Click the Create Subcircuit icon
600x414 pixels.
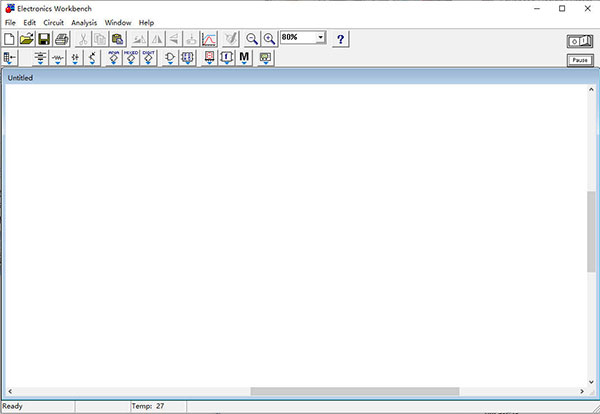[x=191, y=39]
